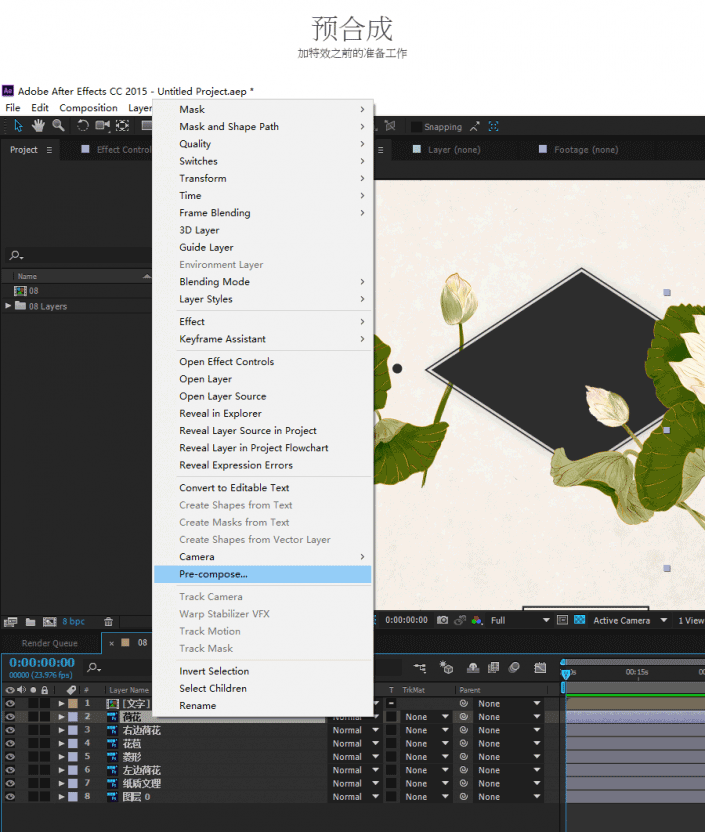Select the Unified Camera tool
Image resolution: width=705 pixels, height=832 pixels.
(102, 126)
